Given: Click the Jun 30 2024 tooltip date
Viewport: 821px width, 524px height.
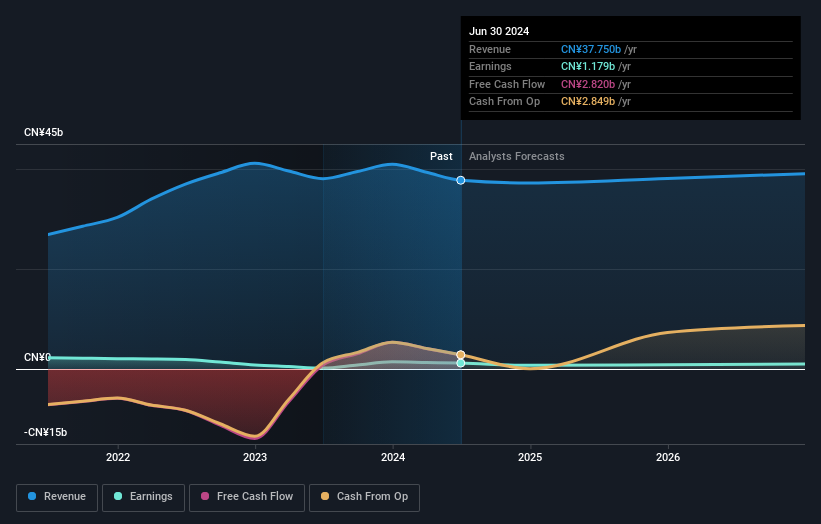Looking at the screenshot, I should point(499,31).
